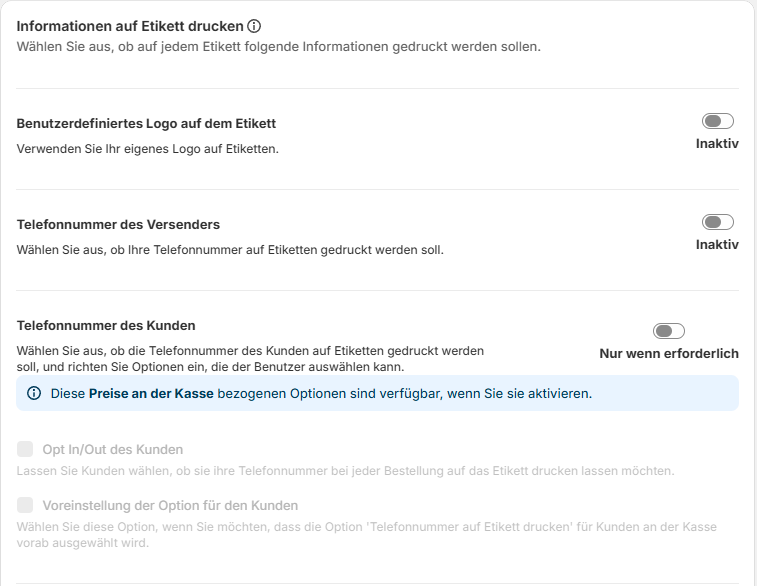Click the 'Telefonnummer des Kunden' title
This screenshot has width=757, height=586.
(106, 325)
